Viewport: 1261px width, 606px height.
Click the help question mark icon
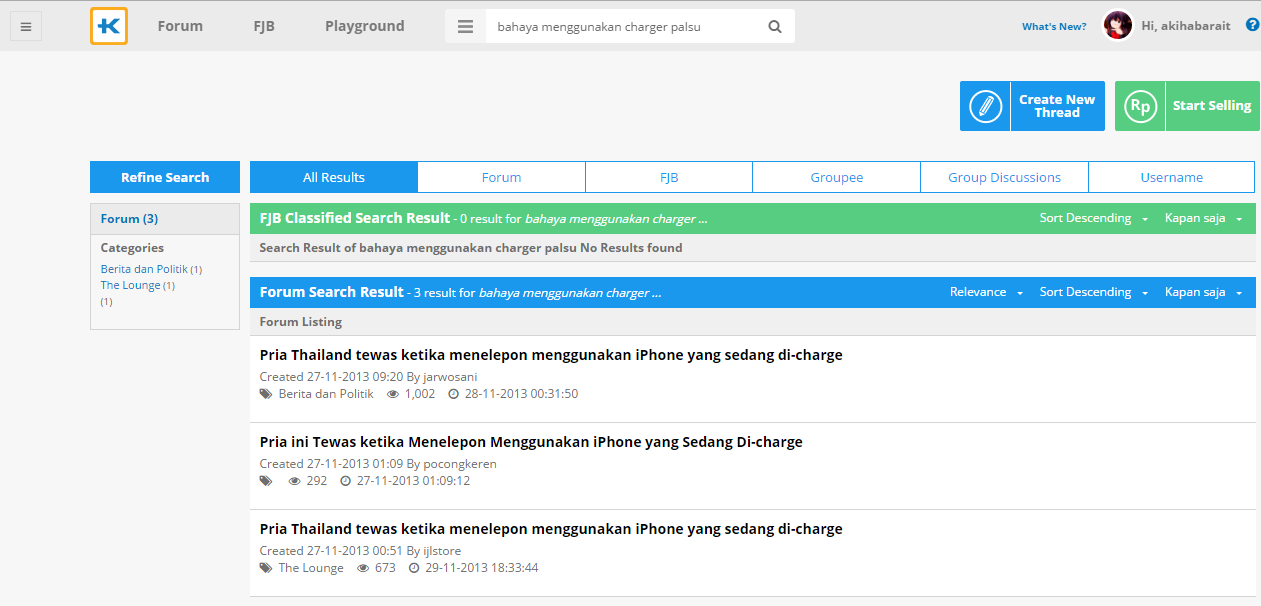(1252, 25)
